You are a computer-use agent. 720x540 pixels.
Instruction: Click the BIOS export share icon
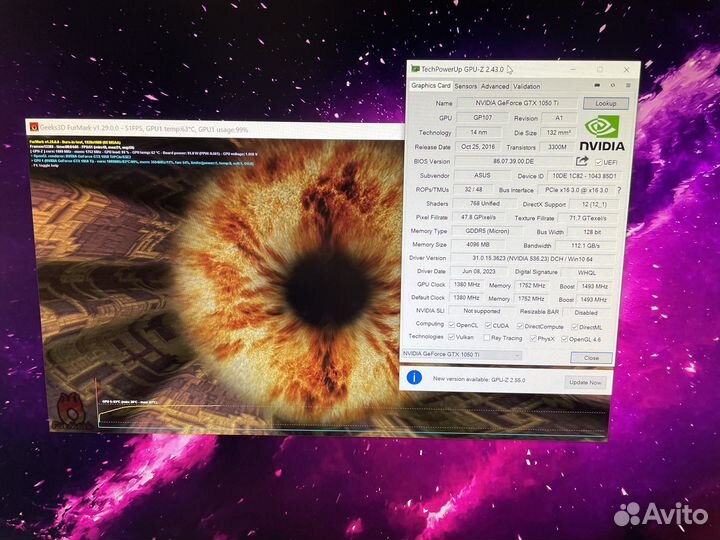pyautogui.click(x=582, y=161)
